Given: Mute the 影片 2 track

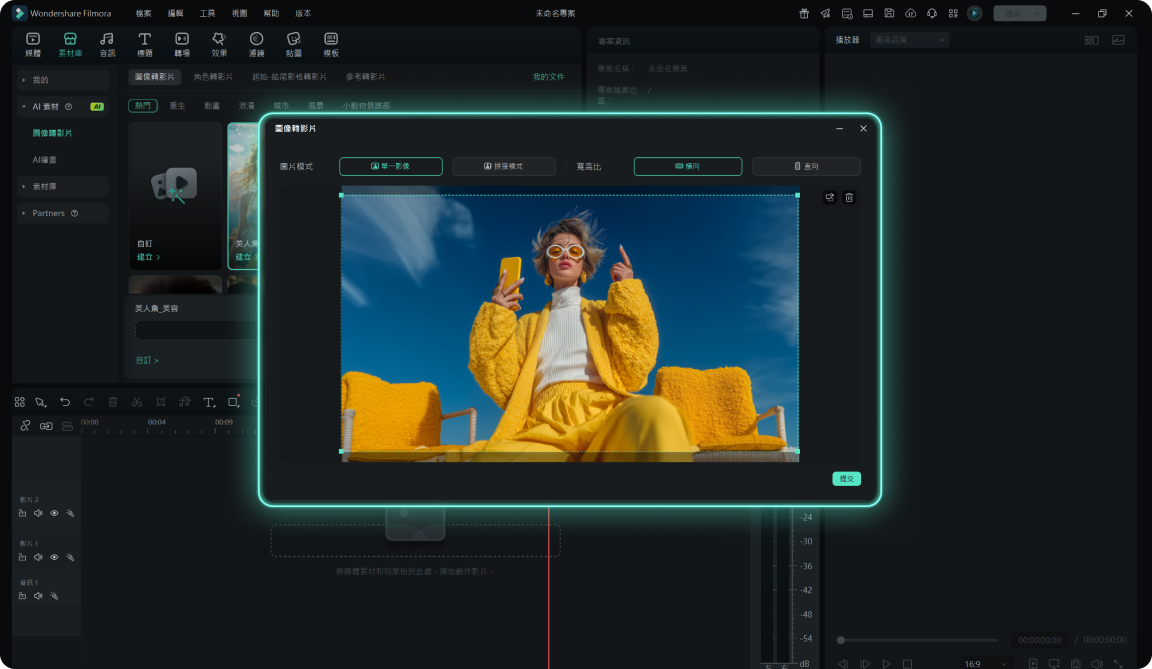Looking at the screenshot, I should pyautogui.click(x=38, y=513).
